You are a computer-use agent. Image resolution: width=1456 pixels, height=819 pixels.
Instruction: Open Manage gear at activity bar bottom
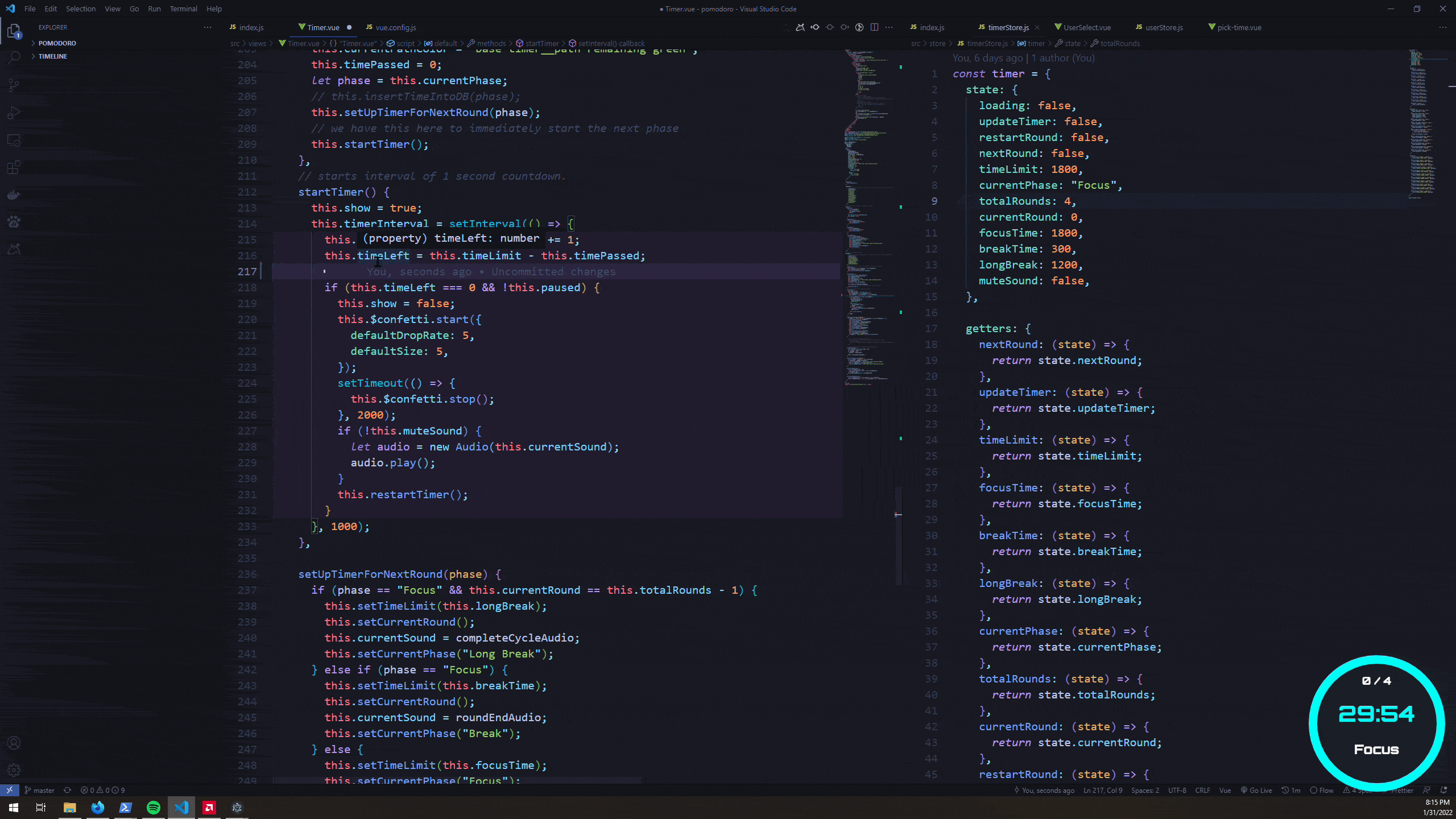(14, 770)
